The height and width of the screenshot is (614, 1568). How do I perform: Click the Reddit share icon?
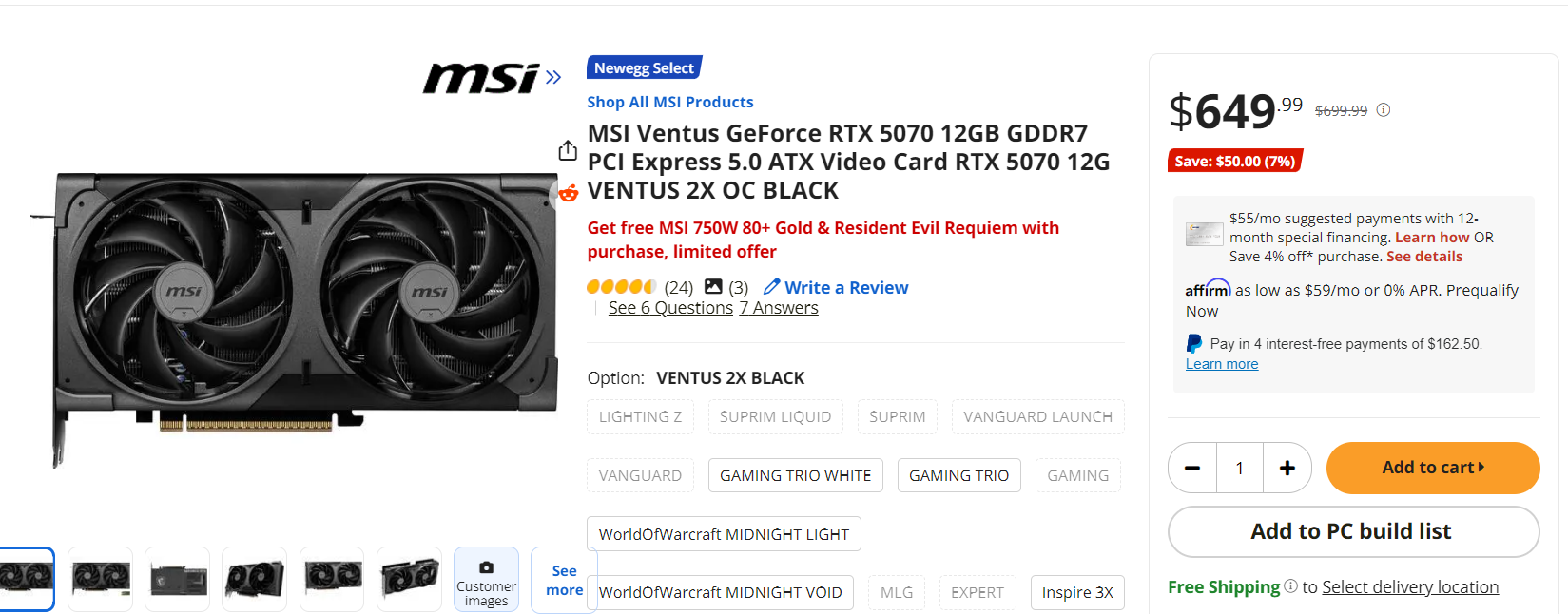coord(568,194)
